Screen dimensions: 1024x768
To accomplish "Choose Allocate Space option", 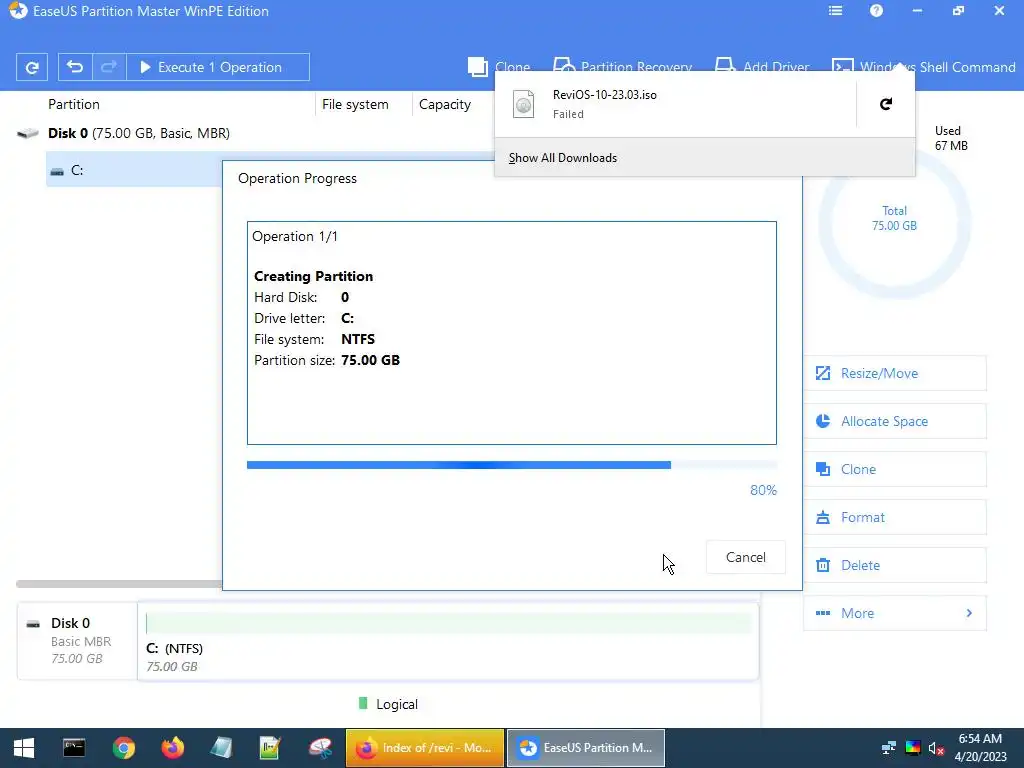I will click(895, 421).
